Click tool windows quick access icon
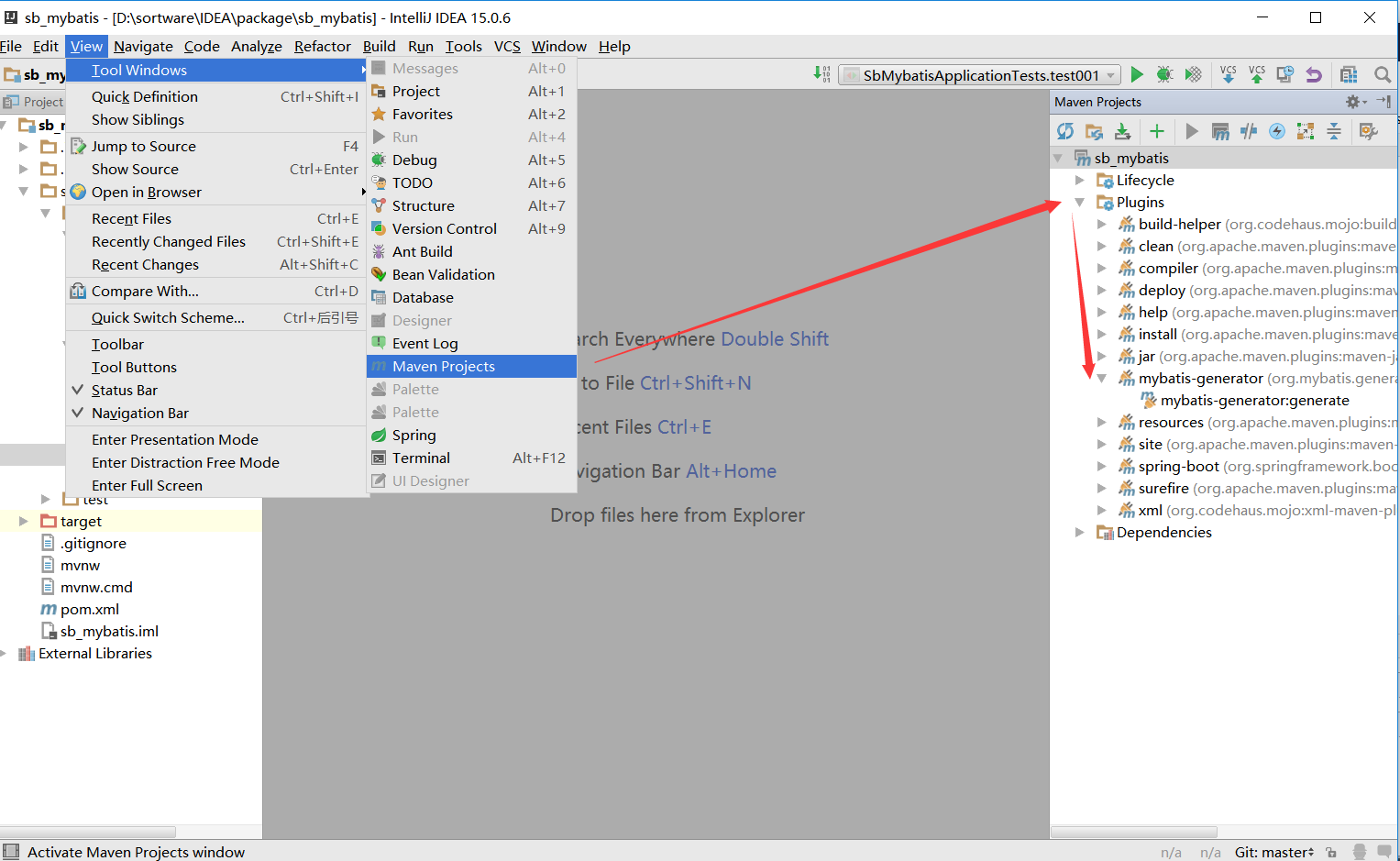This screenshot has width=1400, height=861. click(x=11, y=852)
